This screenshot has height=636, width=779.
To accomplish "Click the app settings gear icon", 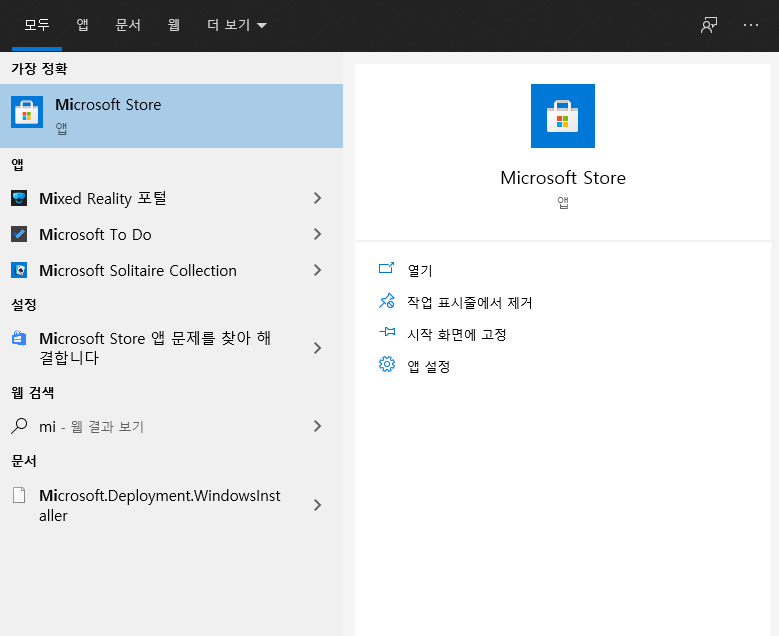I will [387, 364].
